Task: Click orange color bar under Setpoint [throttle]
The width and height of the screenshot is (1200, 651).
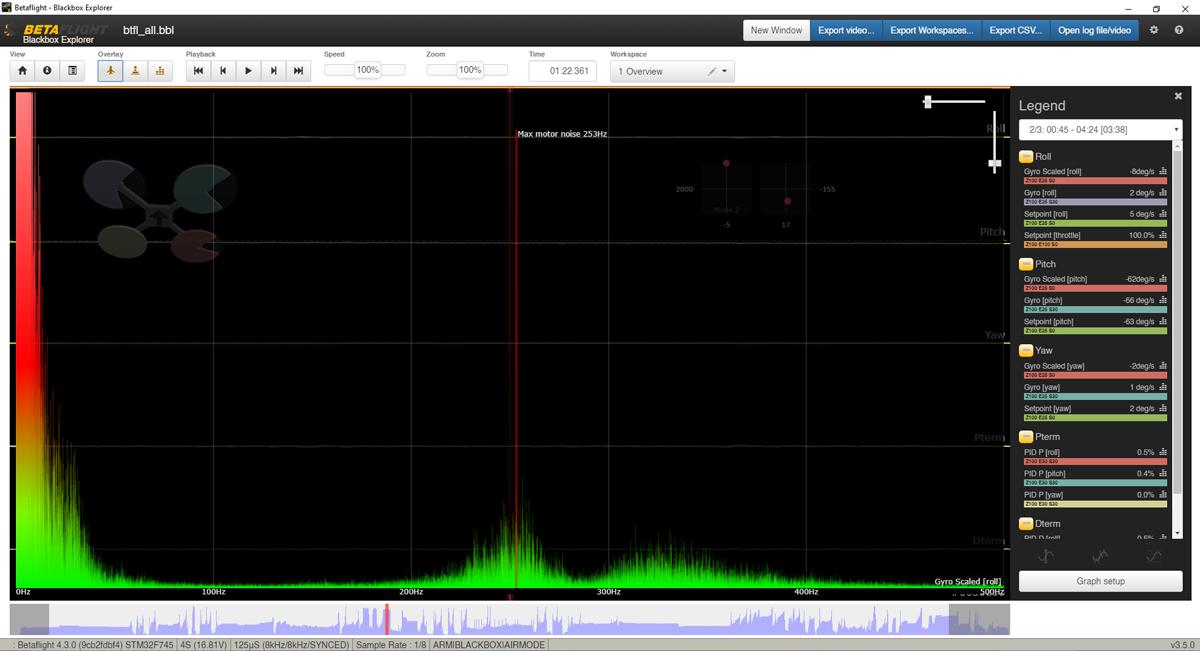Action: (1095, 244)
